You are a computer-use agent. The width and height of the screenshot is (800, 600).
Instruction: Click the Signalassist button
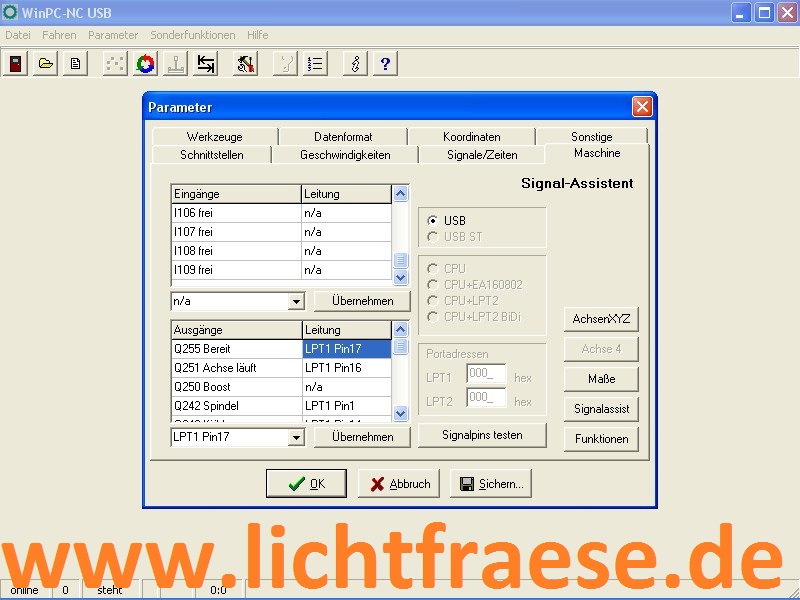point(601,409)
